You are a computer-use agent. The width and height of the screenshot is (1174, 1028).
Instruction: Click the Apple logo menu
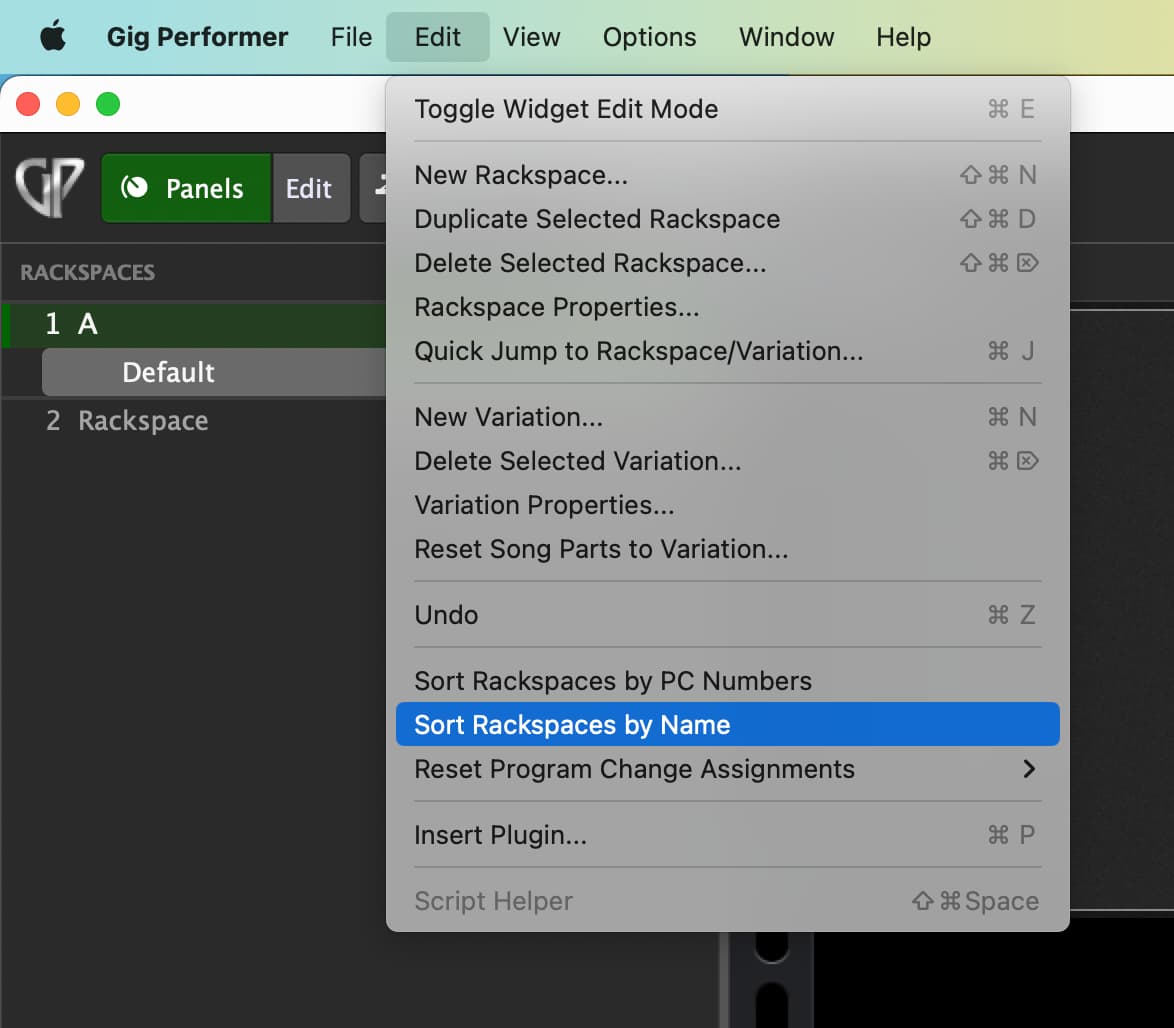click(52, 37)
